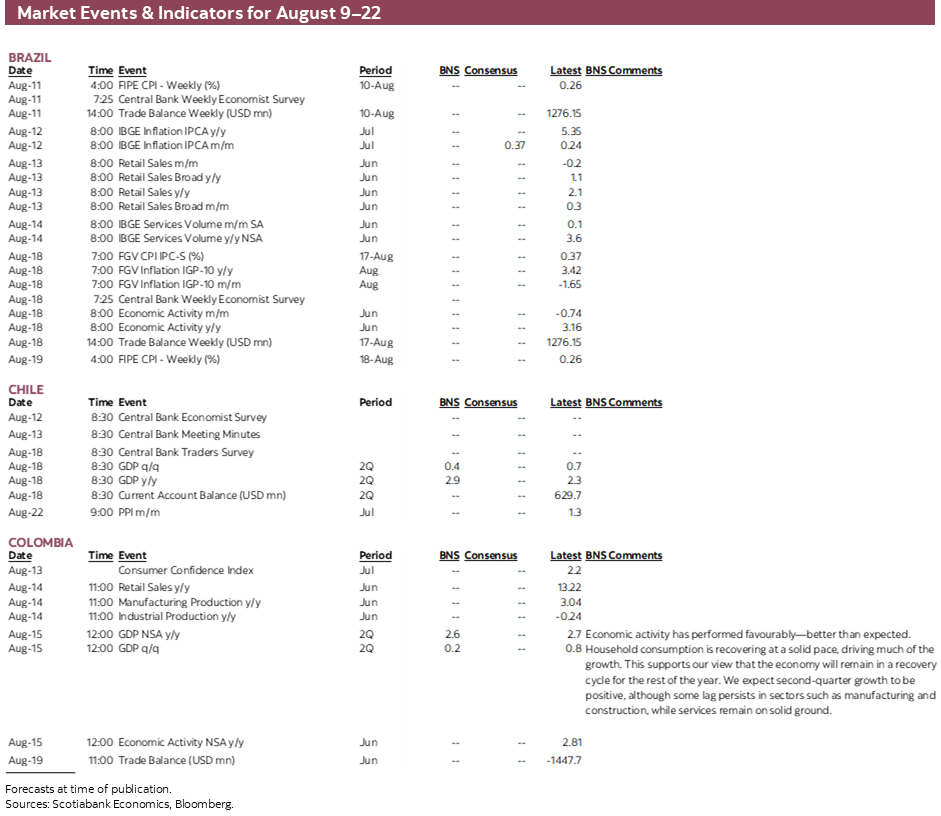Select the 13.22 value in Colombia table

click(x=569, y=588)
